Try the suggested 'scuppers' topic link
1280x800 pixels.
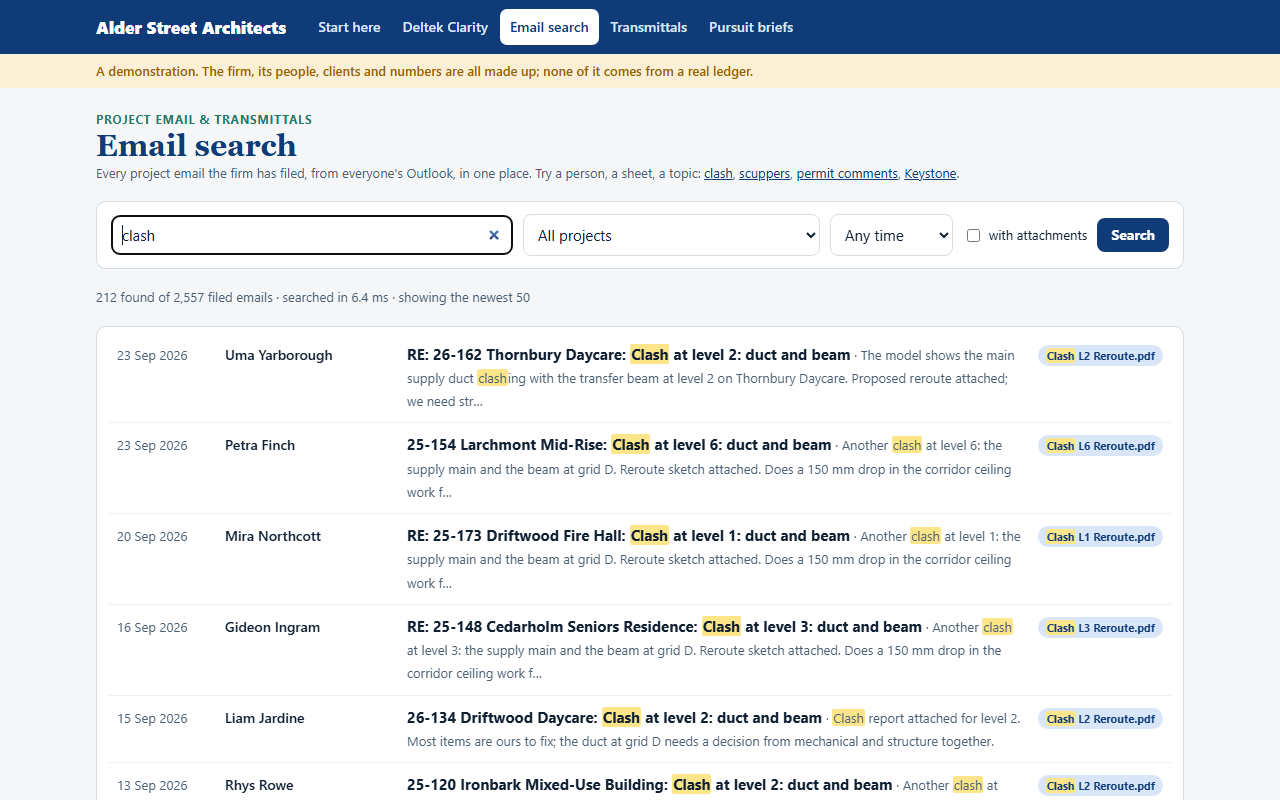point(765,173)
